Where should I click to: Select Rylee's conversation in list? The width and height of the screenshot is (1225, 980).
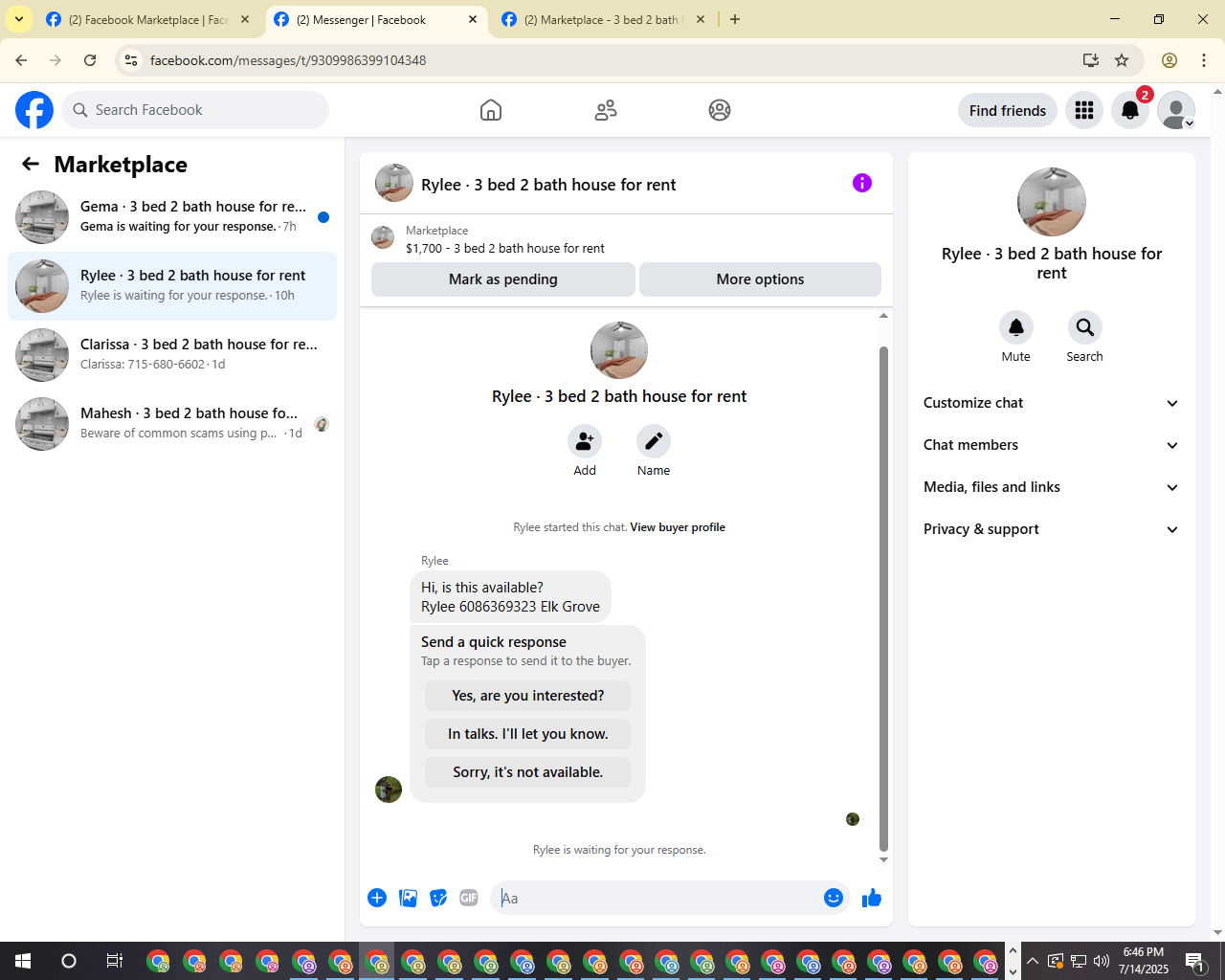pyautogui.click(x=172, y=286)
